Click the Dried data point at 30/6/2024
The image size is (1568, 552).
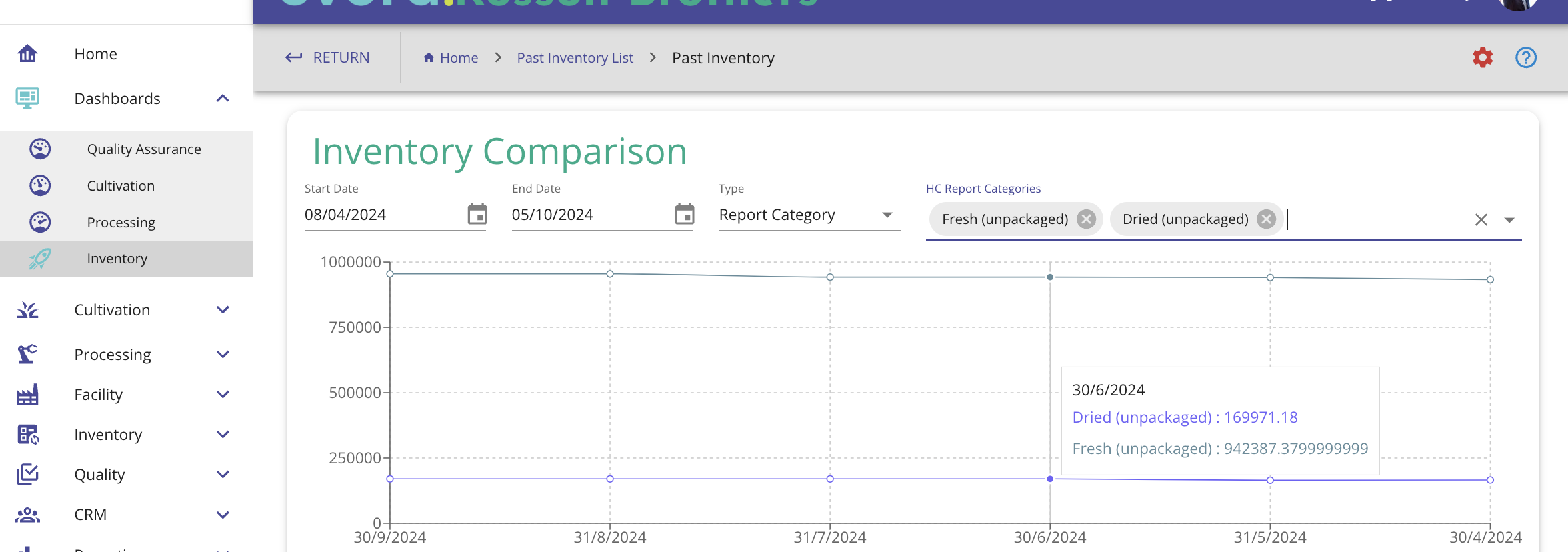pos(1050,479)
